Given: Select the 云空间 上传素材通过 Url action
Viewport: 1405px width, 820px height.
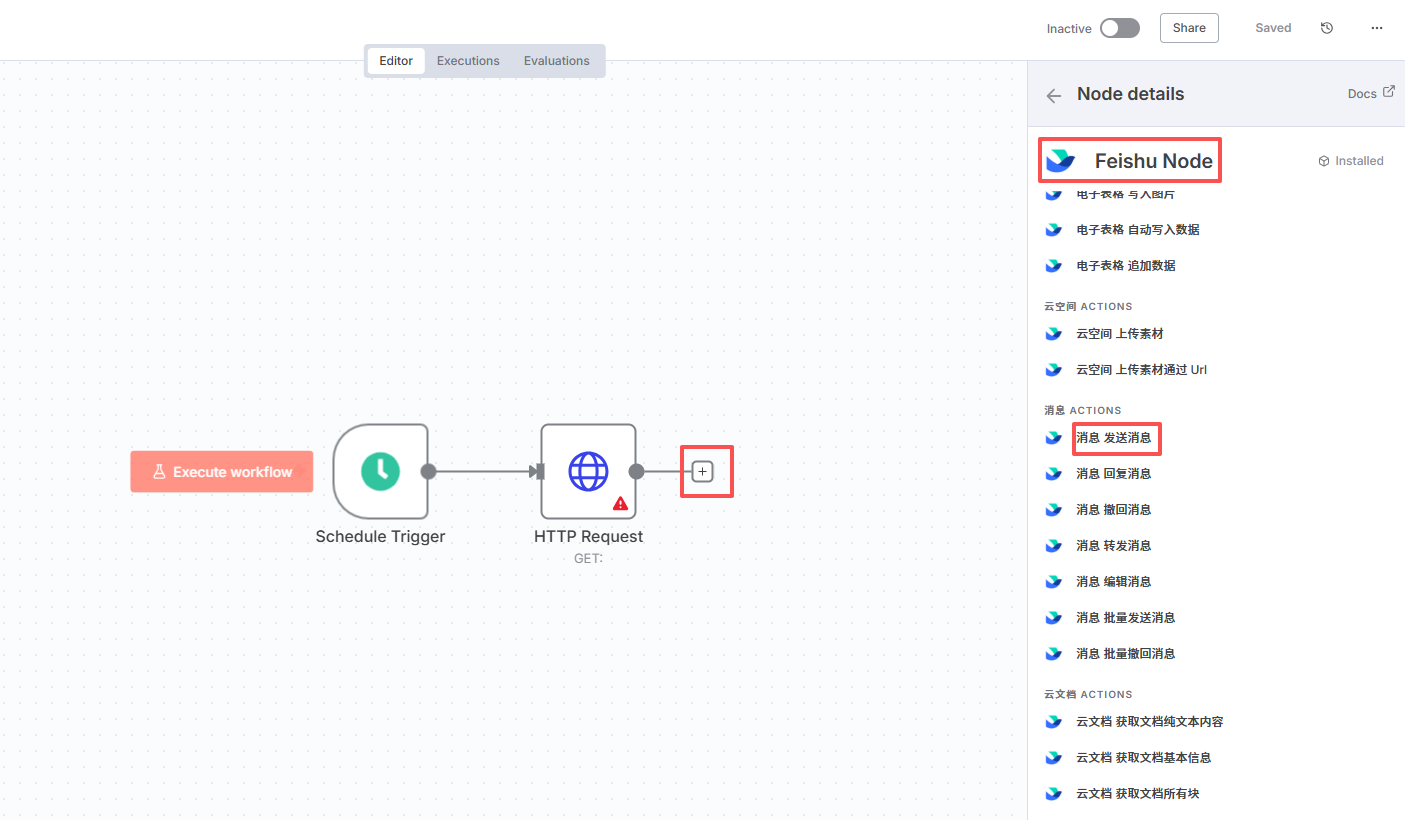Looking at the screenshot, I should [x=1141, y=370].
